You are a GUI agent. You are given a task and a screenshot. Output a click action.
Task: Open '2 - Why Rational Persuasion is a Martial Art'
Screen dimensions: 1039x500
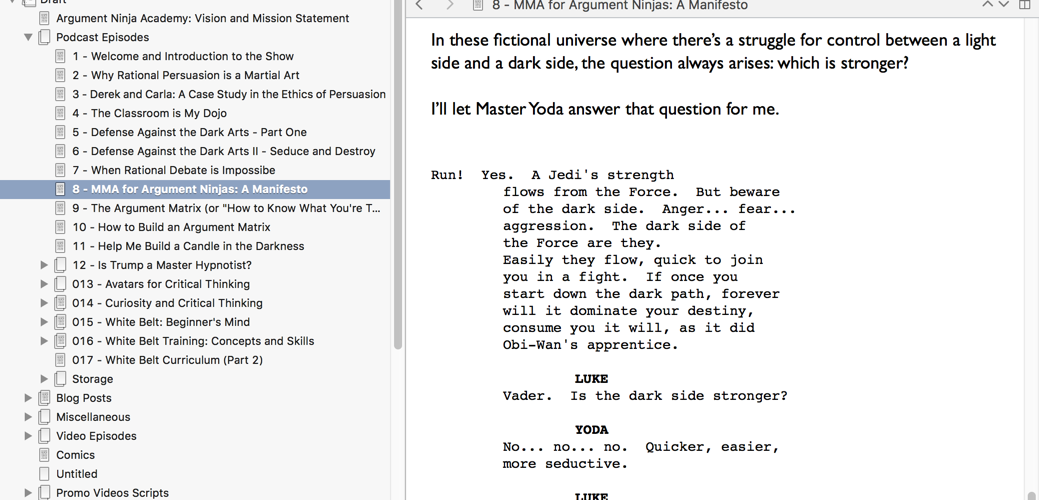coord(186,75)
